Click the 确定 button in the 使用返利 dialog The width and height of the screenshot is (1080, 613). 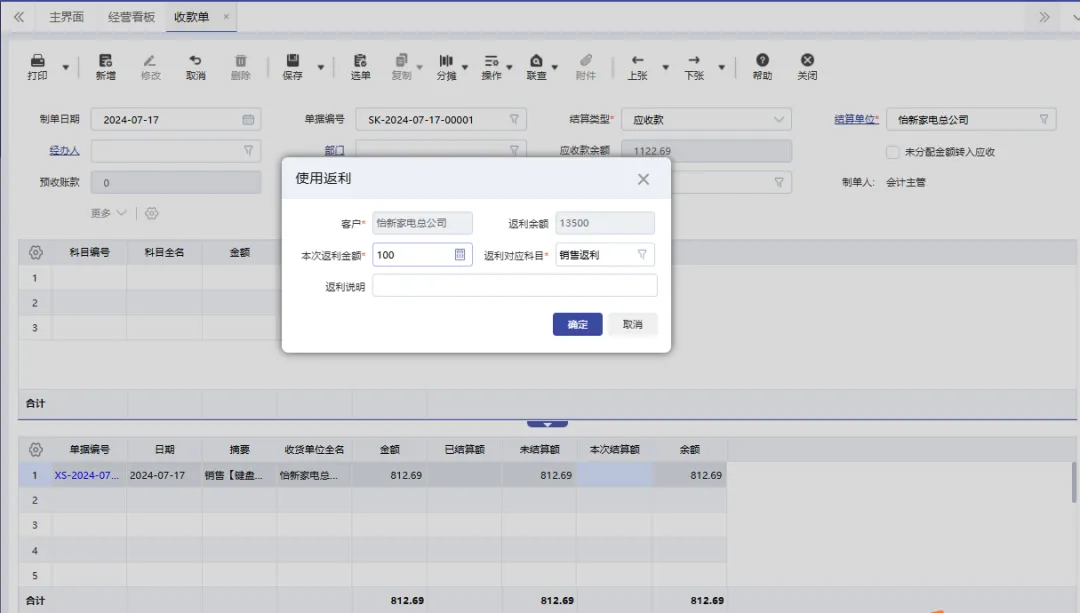577,324
